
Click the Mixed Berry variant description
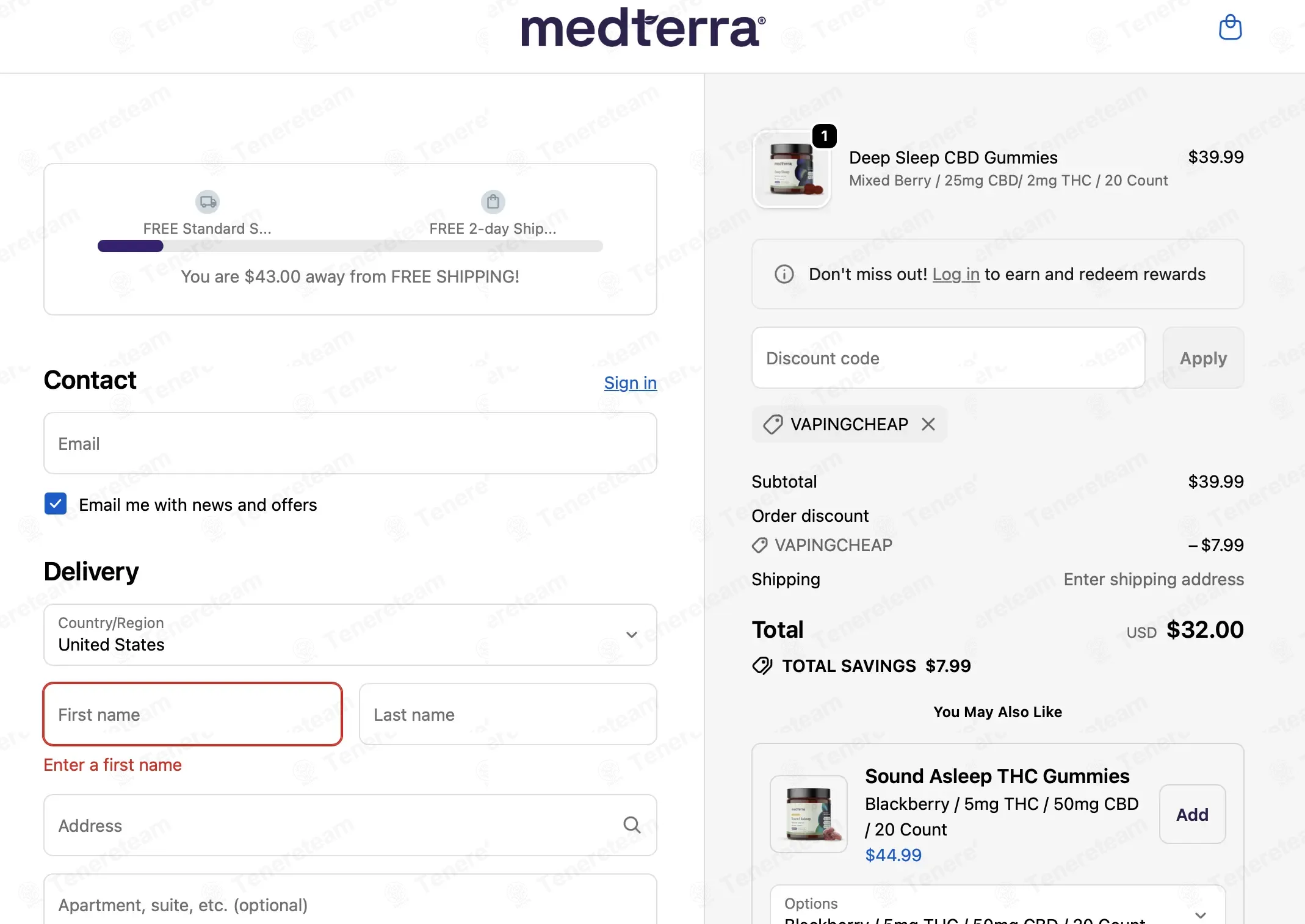click(1008, 181)
